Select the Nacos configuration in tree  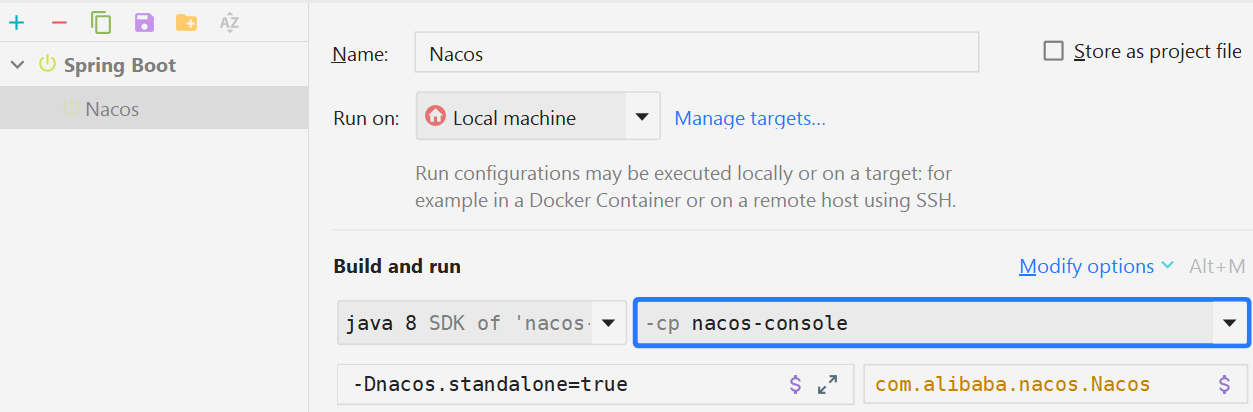[112, 108]
